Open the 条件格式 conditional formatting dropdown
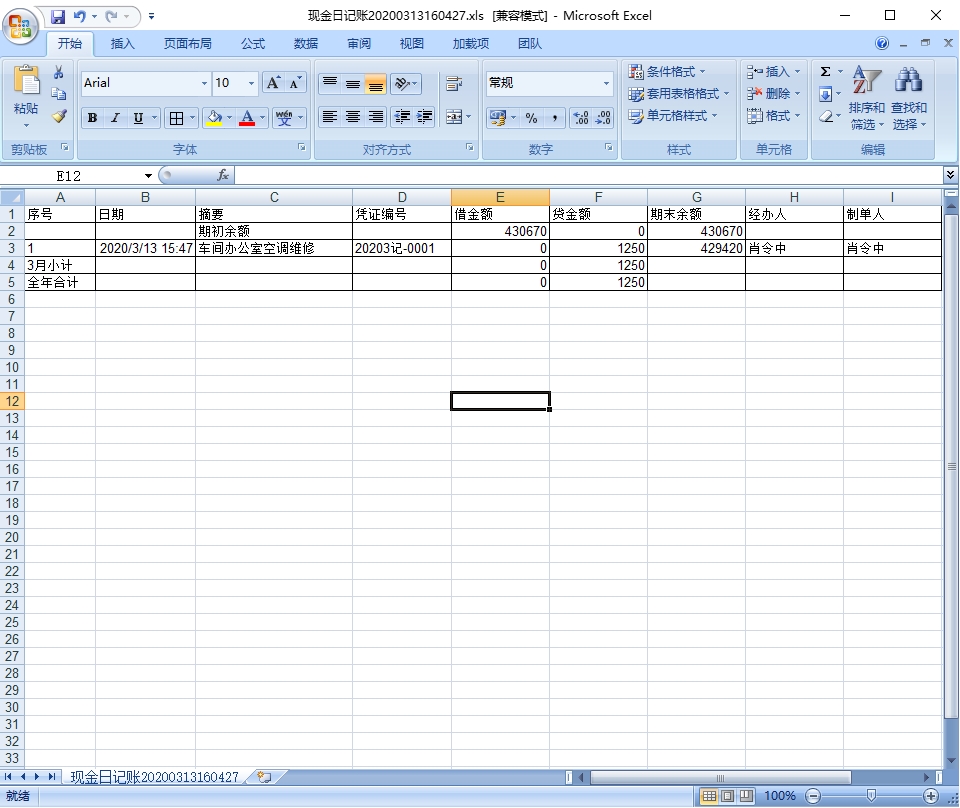960x808 pixels. (667, 72)
